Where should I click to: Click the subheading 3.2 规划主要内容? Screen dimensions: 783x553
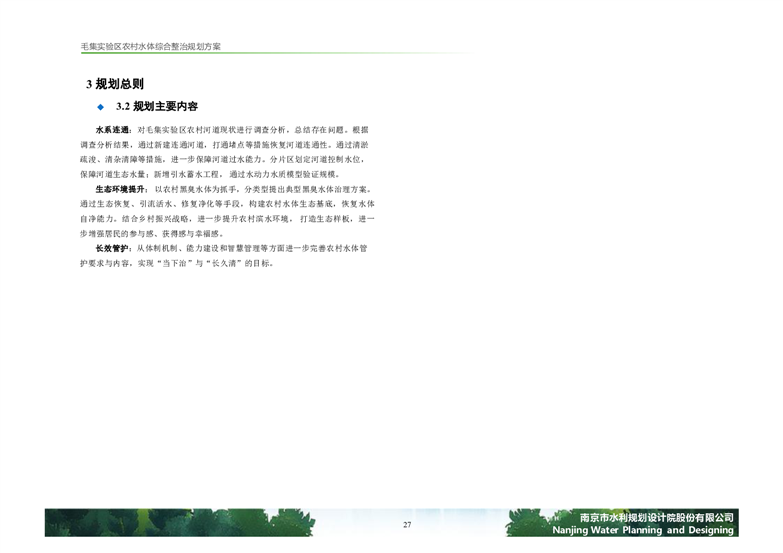157,107
